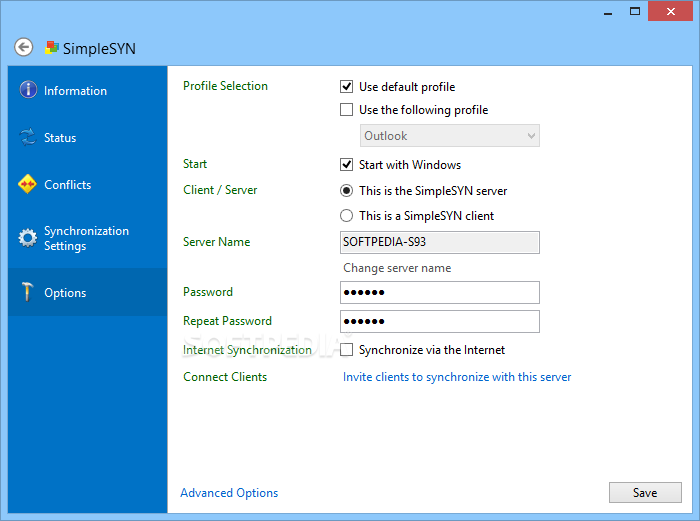
Task: Select This is the SimpleSYN server
Action: (x=346, y=191)
